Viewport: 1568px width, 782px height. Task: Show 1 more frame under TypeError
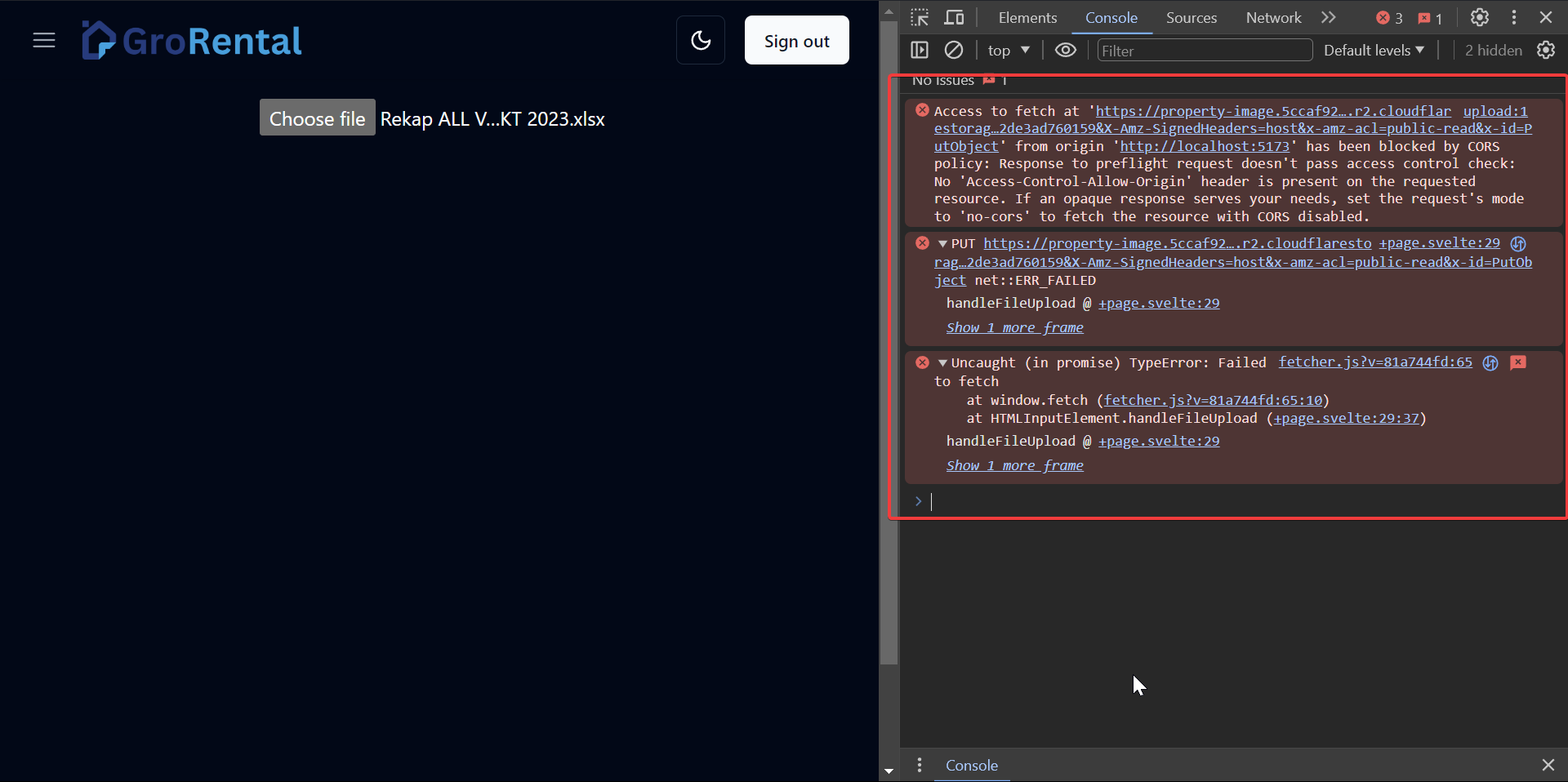click(x=1014, y=465)
